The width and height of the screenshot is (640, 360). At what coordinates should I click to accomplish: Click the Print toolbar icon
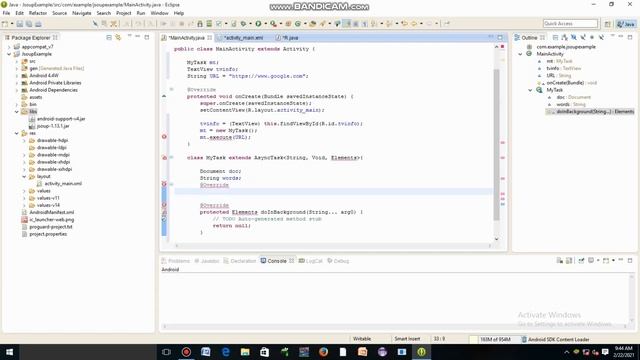click(38, 24)
